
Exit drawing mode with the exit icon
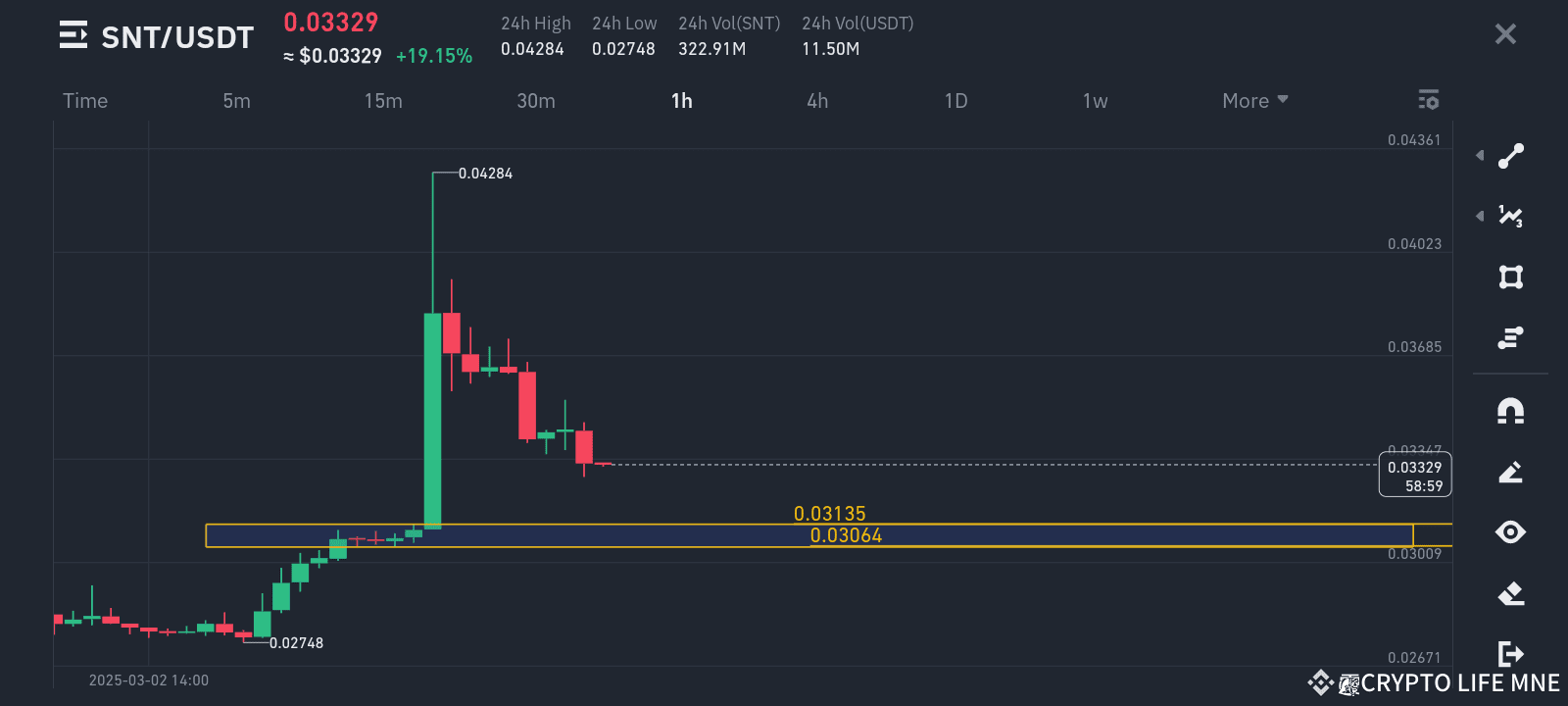pos(1511,653)
